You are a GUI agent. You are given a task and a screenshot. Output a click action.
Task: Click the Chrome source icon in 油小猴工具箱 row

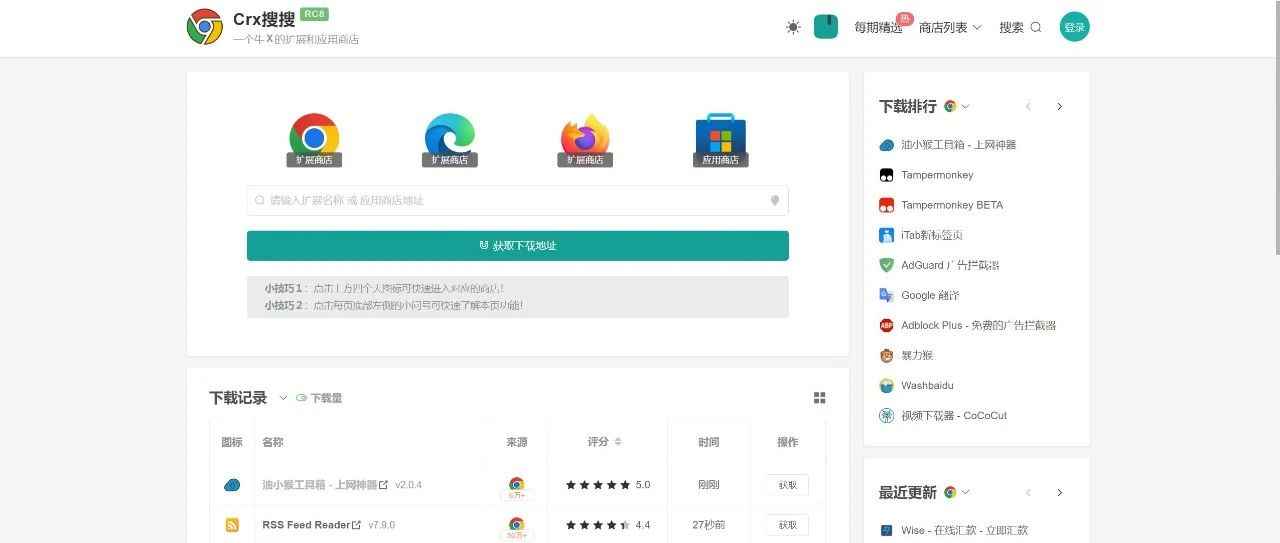click(x=516, y=485)
